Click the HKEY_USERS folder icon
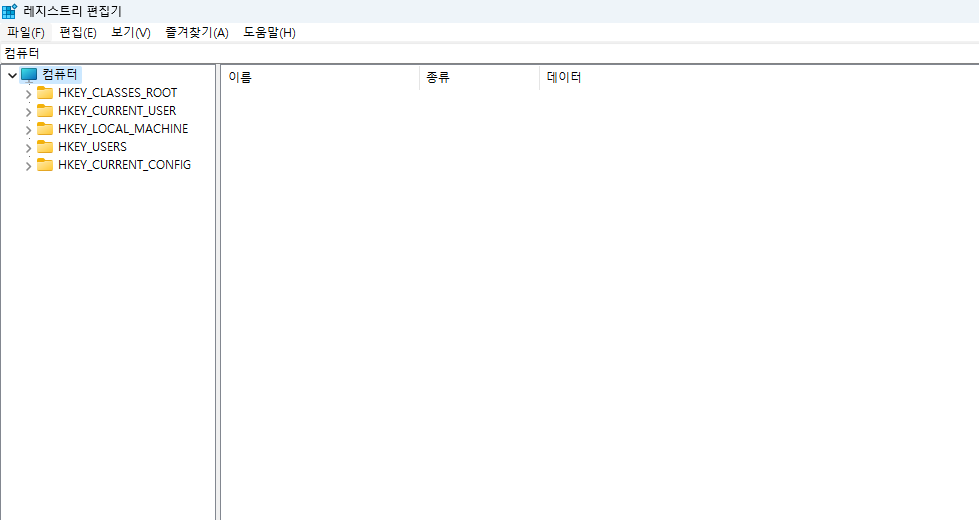 pos(45,147)
